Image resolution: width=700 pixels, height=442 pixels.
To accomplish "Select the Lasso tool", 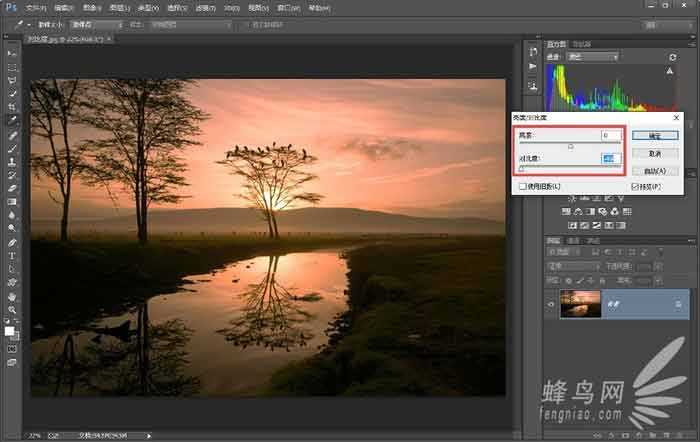I will point(12,79).
